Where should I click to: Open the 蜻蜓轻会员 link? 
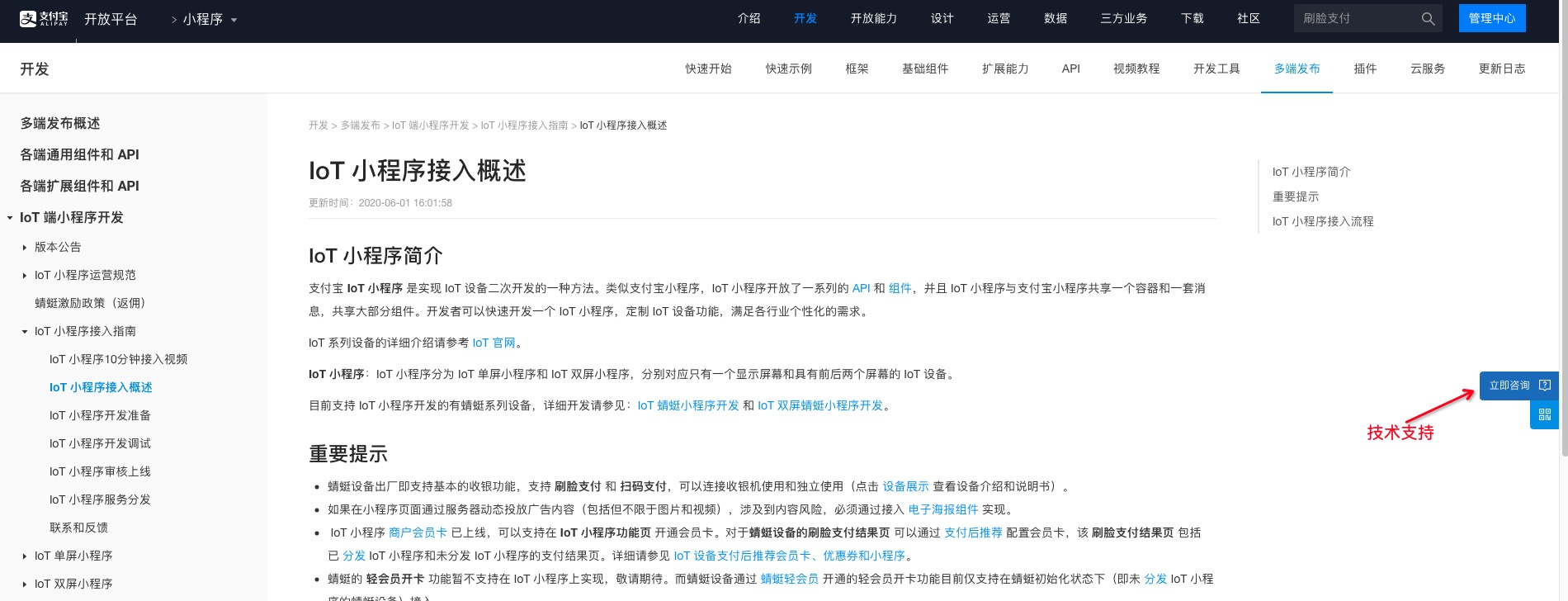(789, 579)
